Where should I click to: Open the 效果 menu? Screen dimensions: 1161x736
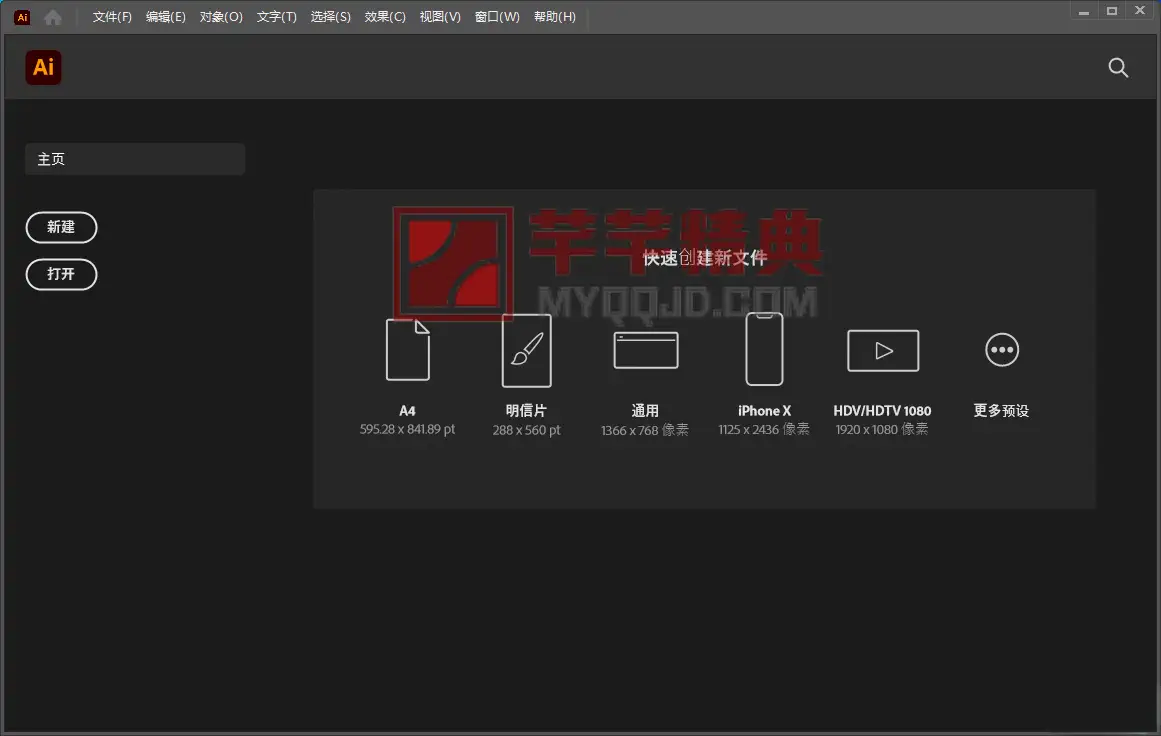(385, 16)
